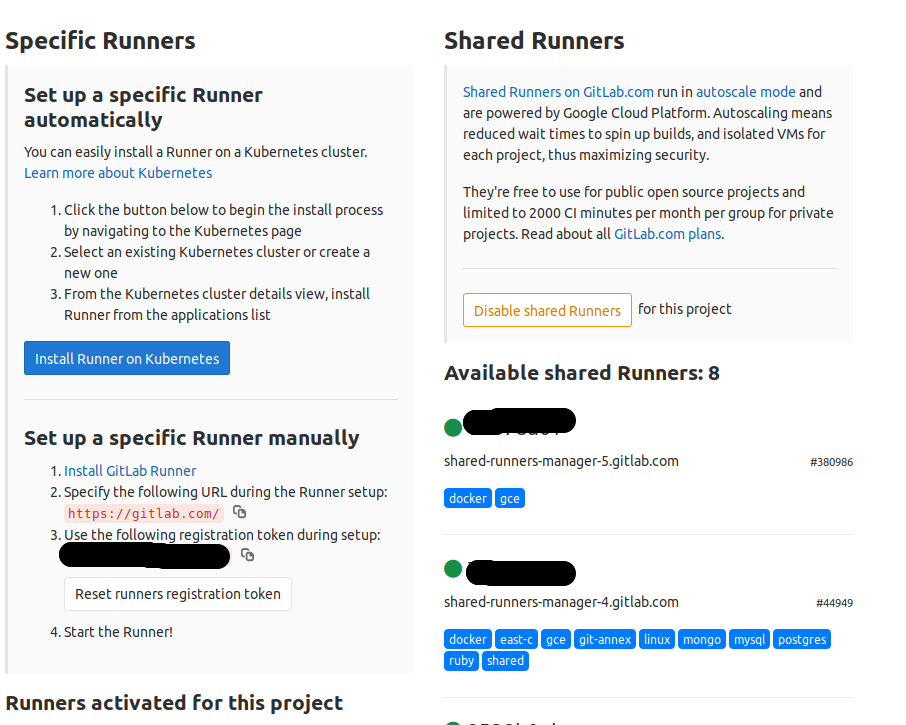Disable shared Runners for this project

coord(547,310)
